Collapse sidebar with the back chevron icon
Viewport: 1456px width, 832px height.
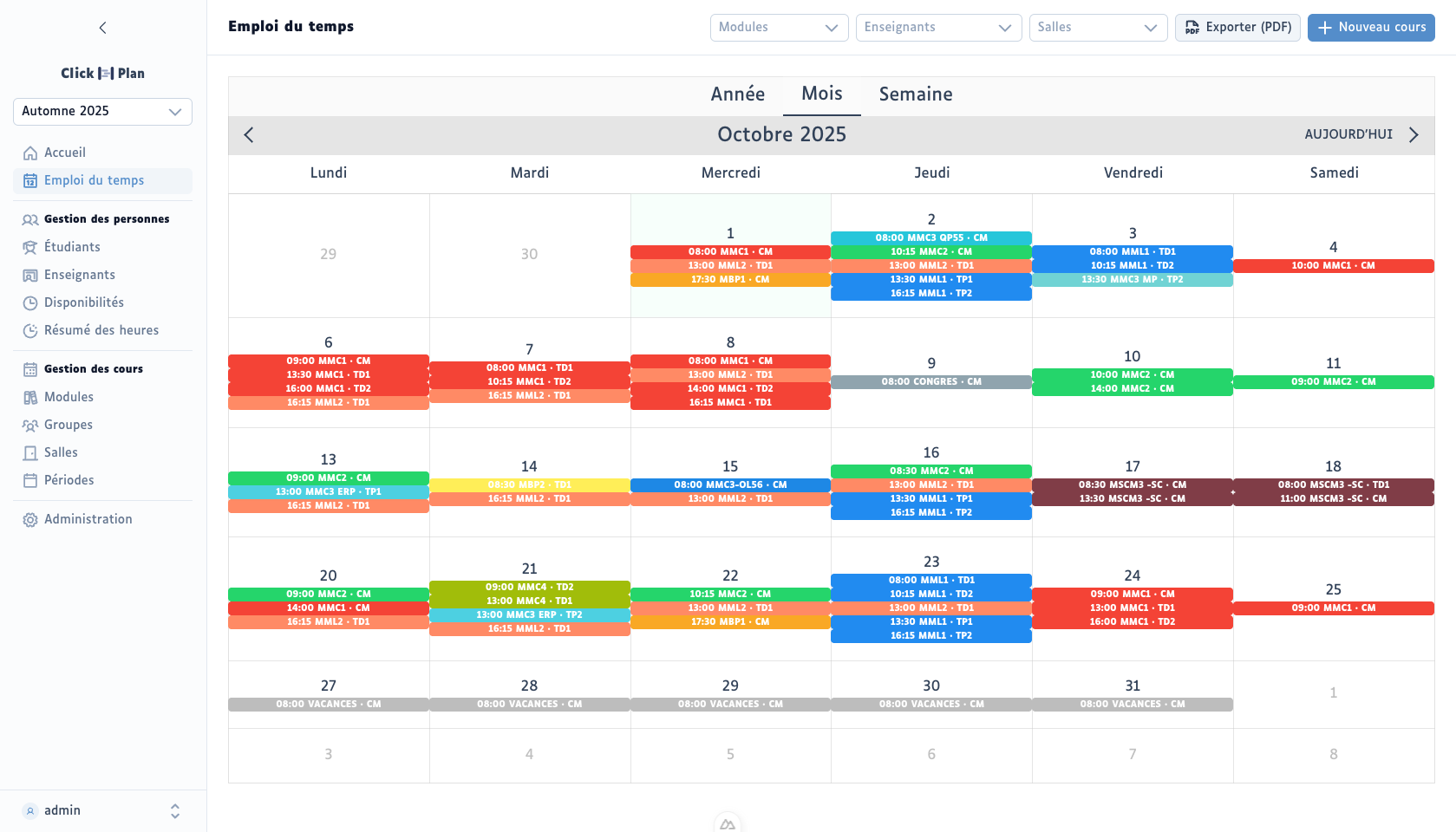tap(102, 28)
